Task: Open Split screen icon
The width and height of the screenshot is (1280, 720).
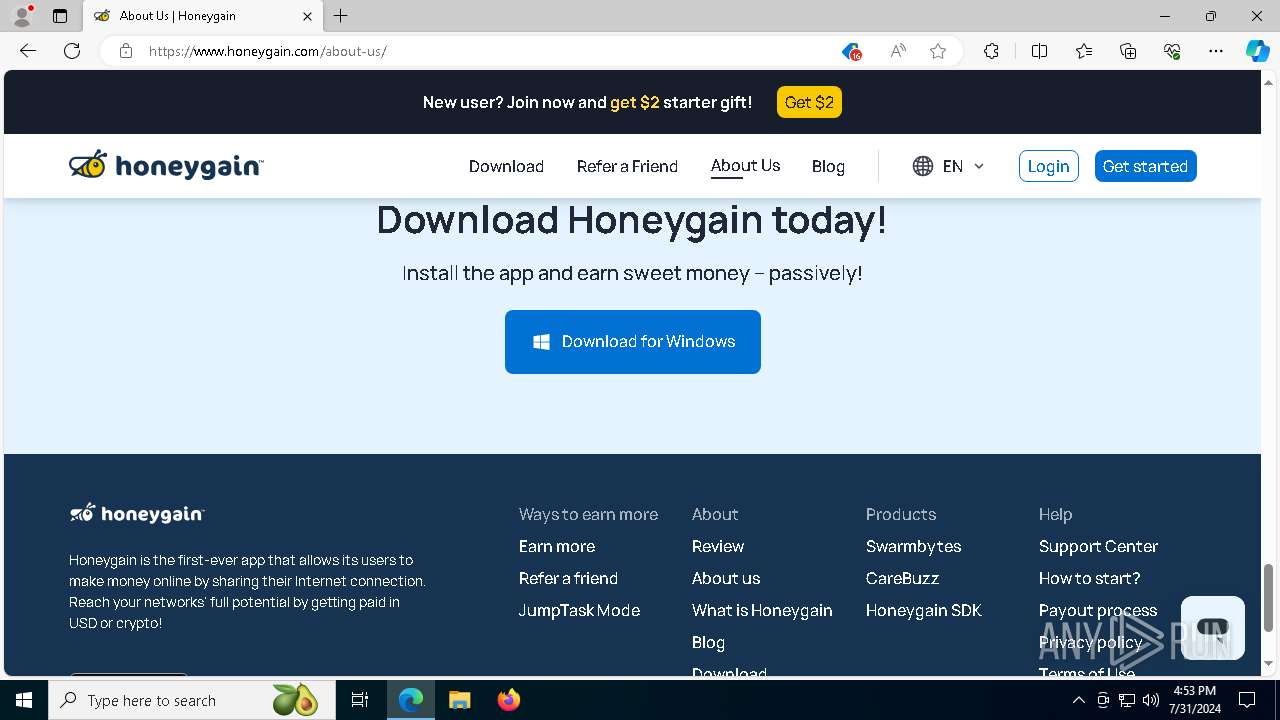Action: coord(1039,51)
